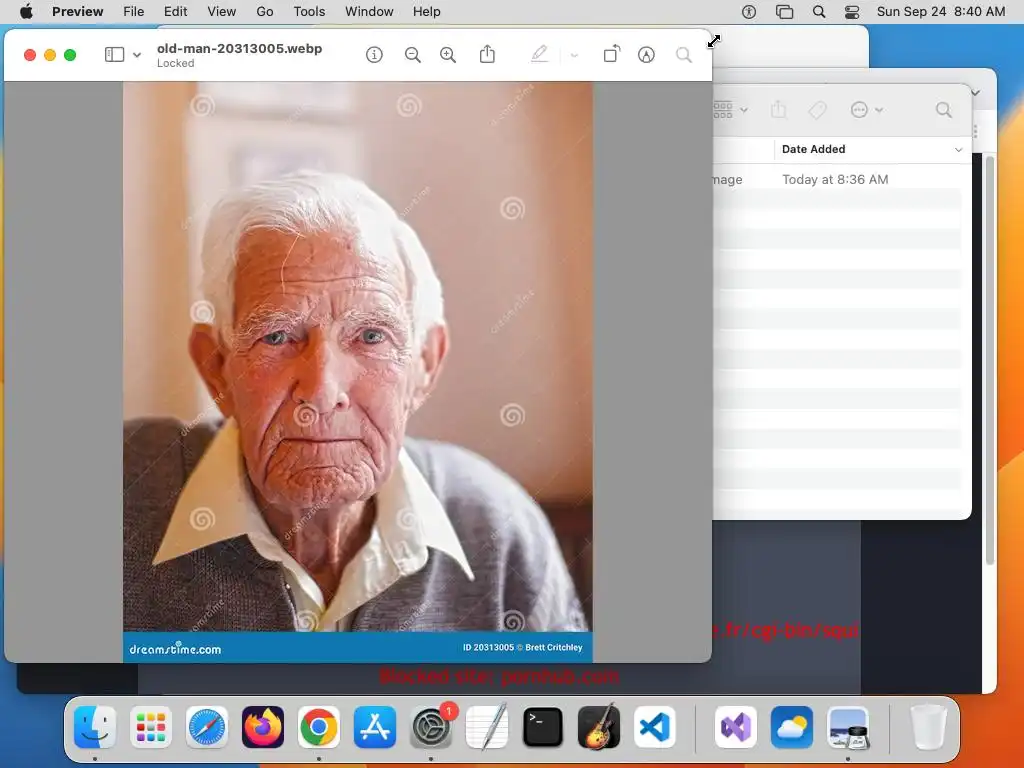This screenshot has width=1024, height=768.
Task: Open Control Center in the menu bar
Action: (x=852, y=11)
